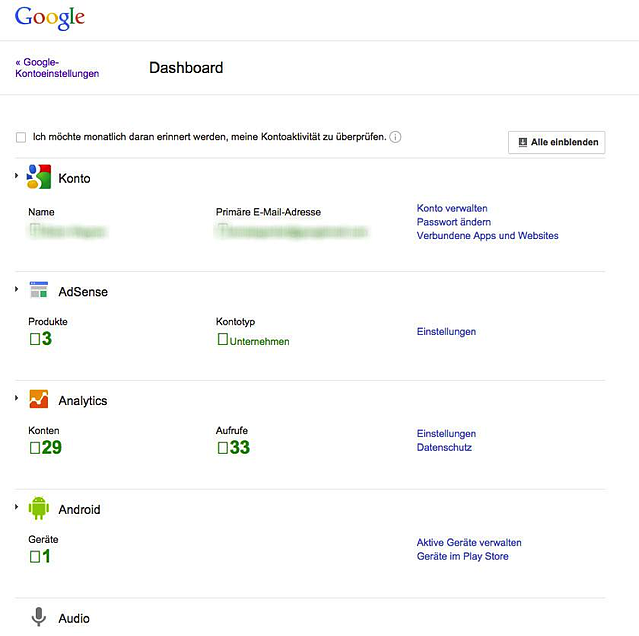Click the Android robot icon
The width and height of the screenshot is (639, 636).
pyautogui.click(x=39, y=508)
